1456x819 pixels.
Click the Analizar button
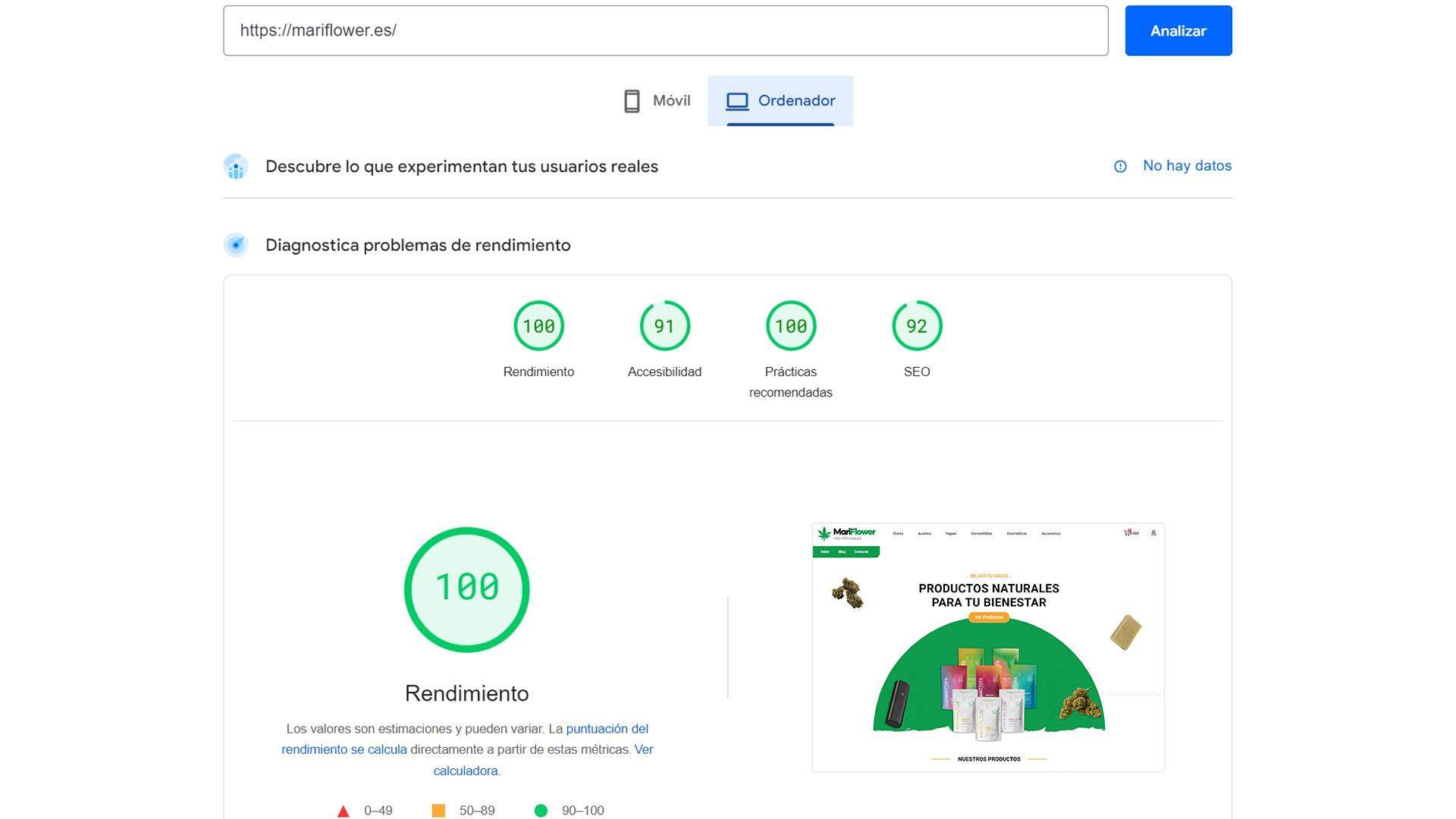1178,30
